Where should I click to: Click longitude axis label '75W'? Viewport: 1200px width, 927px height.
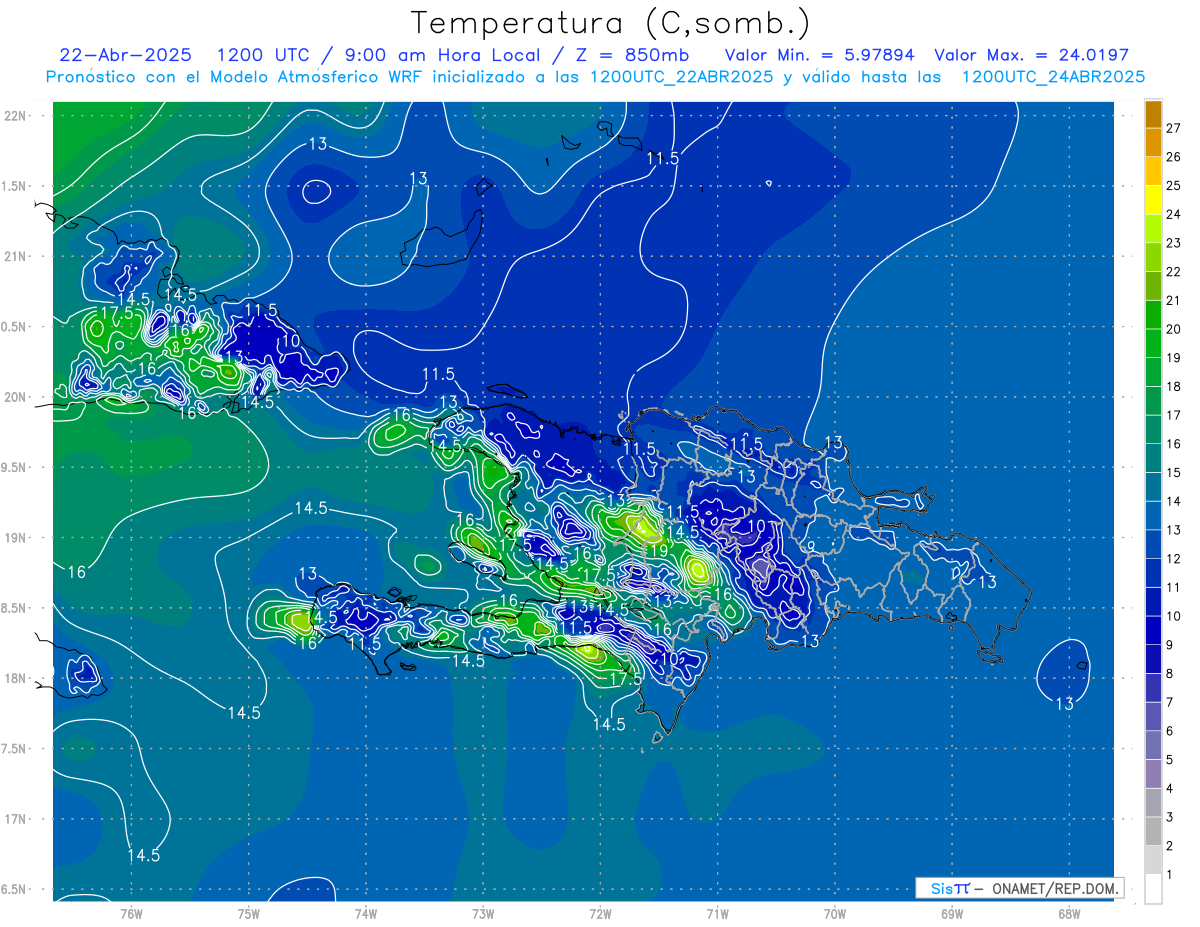point(249,914)
